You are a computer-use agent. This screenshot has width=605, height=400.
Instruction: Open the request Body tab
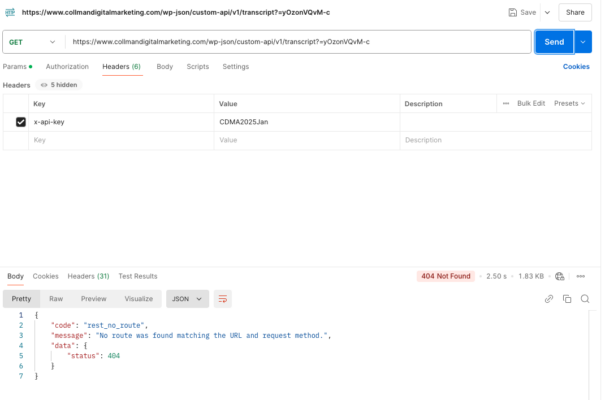[x=165, y=67]
